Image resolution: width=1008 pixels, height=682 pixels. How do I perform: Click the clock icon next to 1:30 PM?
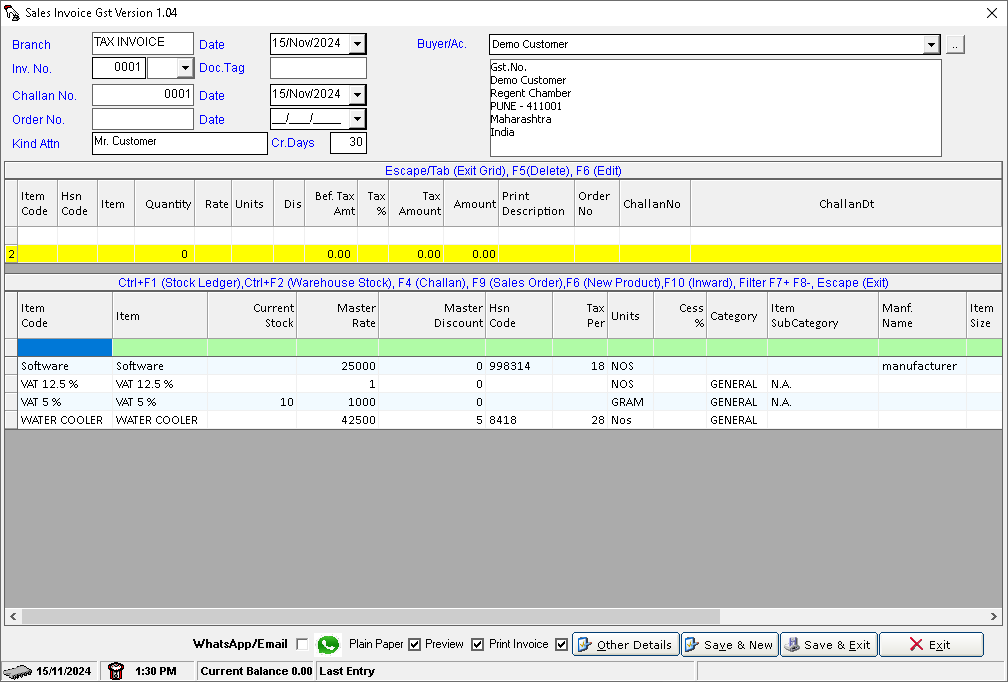point(116,671)
